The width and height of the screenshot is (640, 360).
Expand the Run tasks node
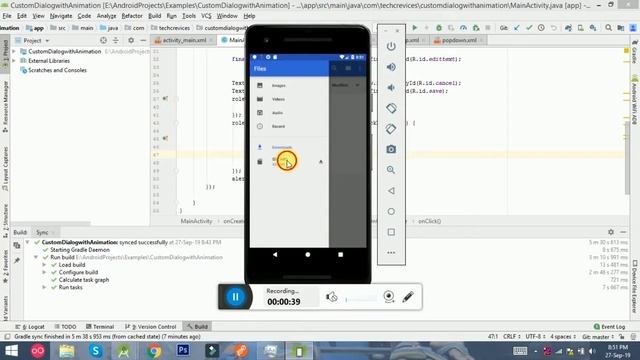coord(44,287)
